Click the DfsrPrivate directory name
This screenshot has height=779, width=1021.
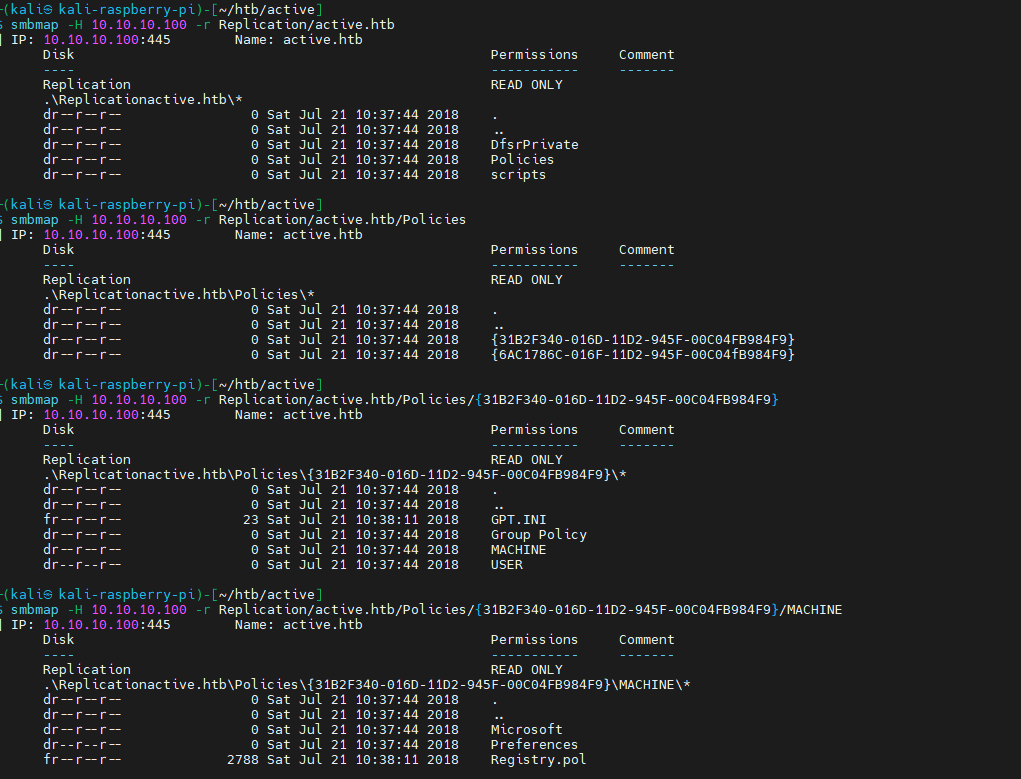(534, 145)
